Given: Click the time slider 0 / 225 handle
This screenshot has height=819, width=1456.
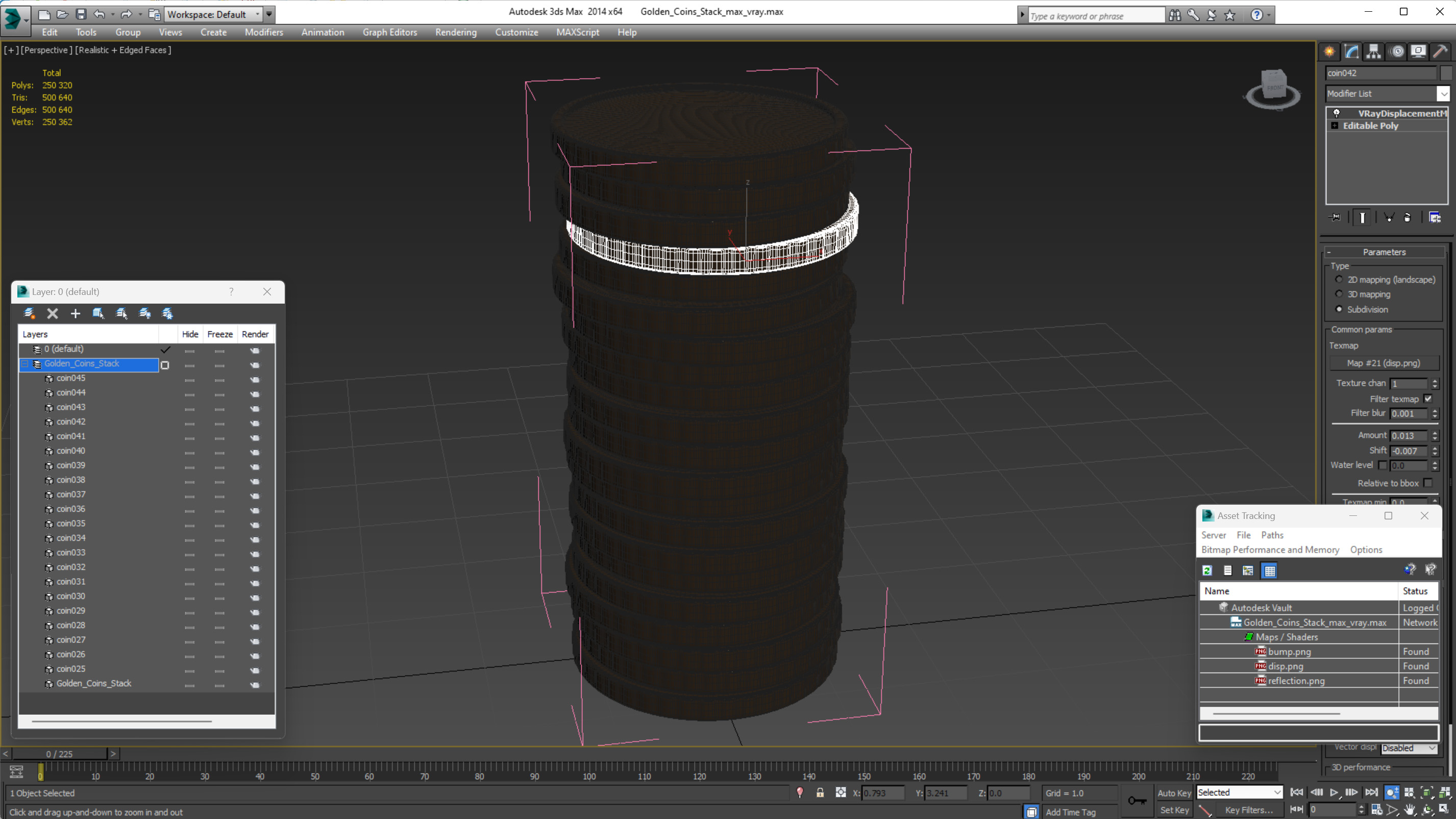Looking at the screenshot, I should [x=59, y=754].
